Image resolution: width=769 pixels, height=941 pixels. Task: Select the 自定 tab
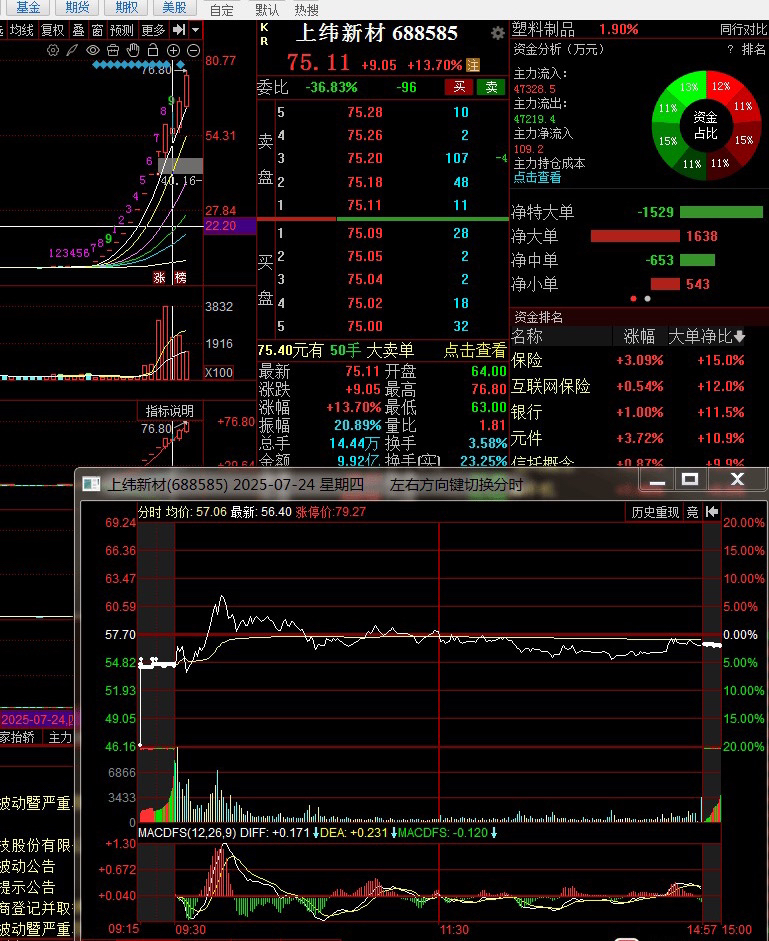pyautogui.click(x=222, y=10)
